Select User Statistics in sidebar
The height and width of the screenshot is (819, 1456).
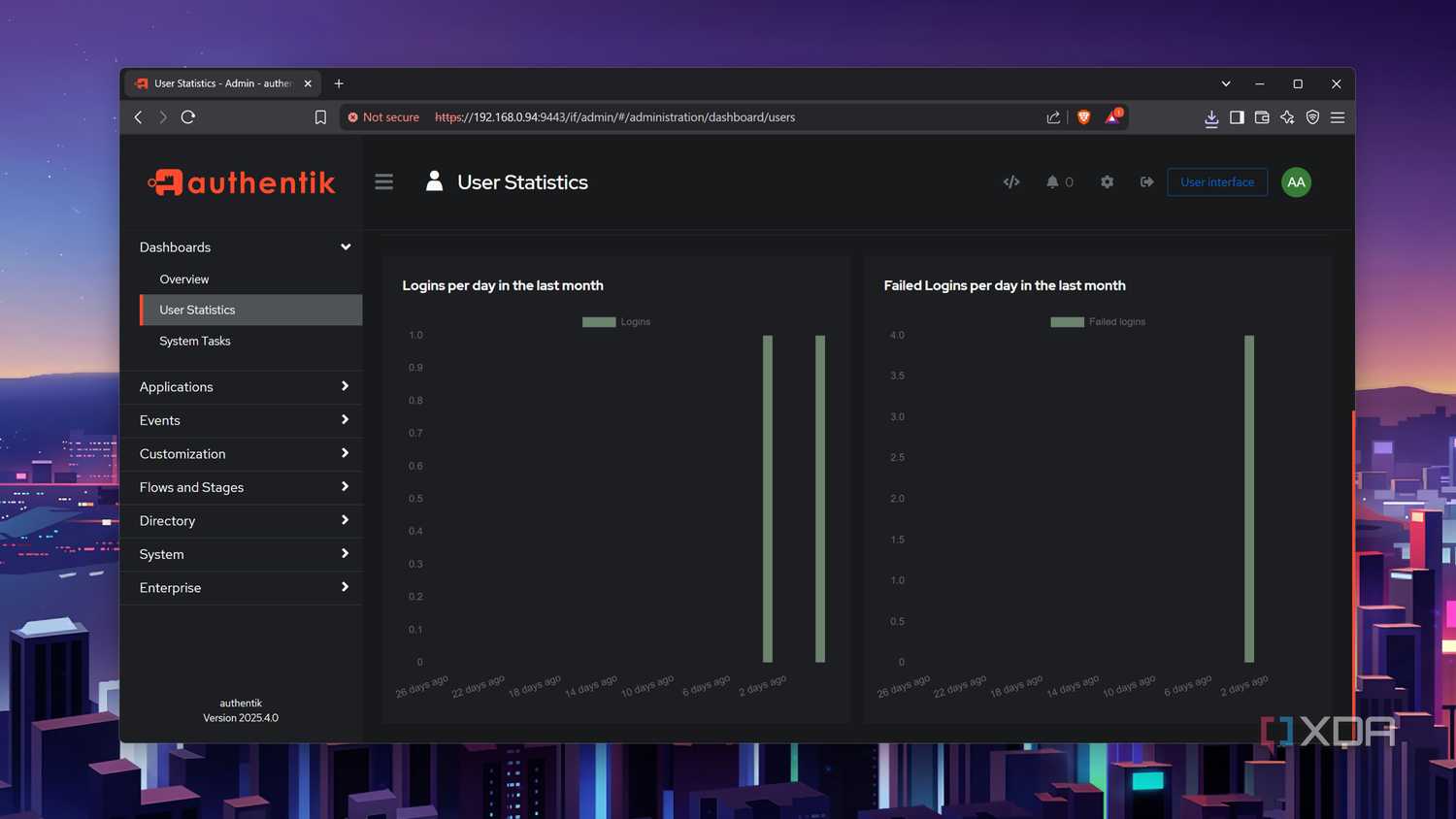(251, 310)
